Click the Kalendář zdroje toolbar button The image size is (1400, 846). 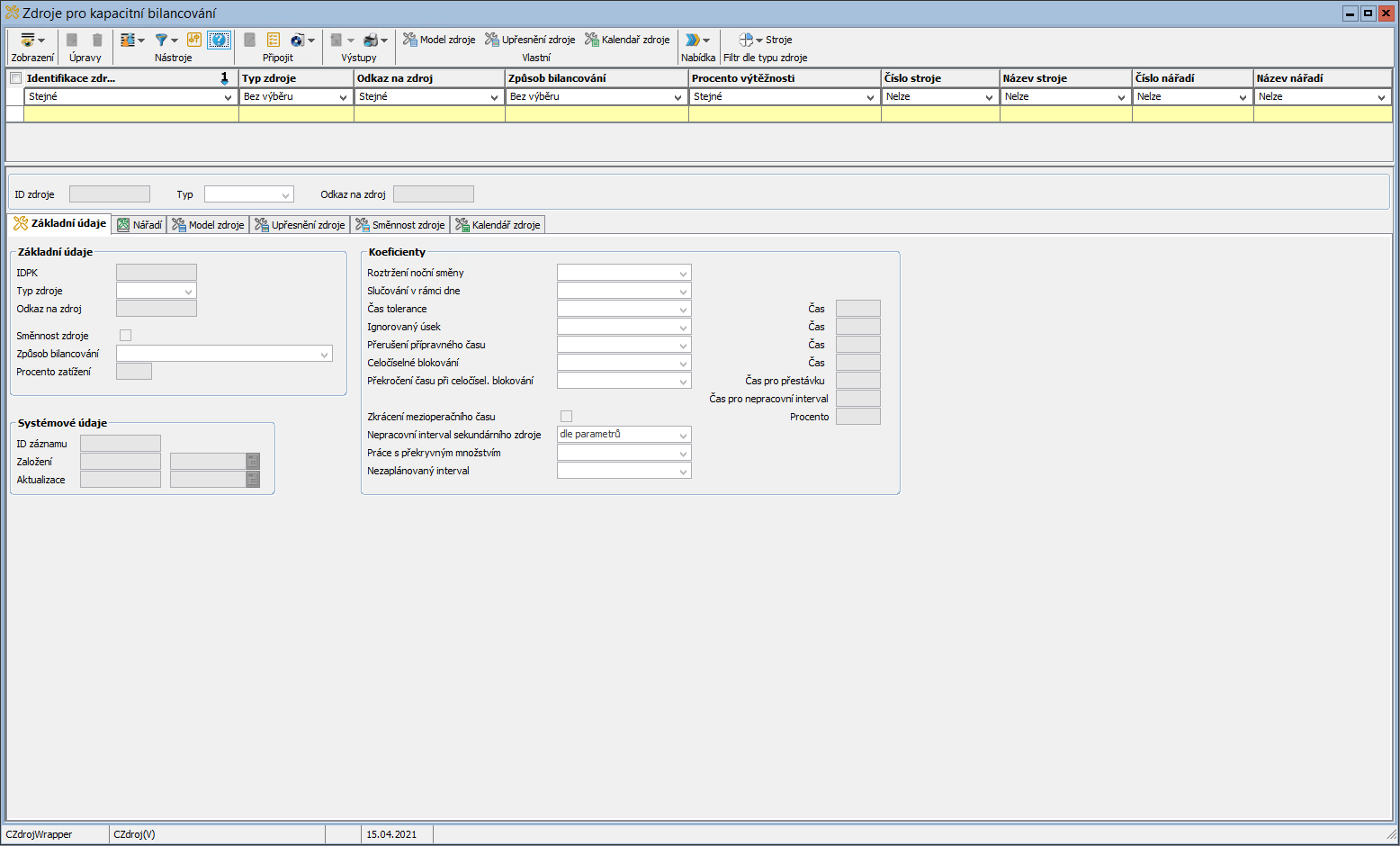click(x=627, y=40)
